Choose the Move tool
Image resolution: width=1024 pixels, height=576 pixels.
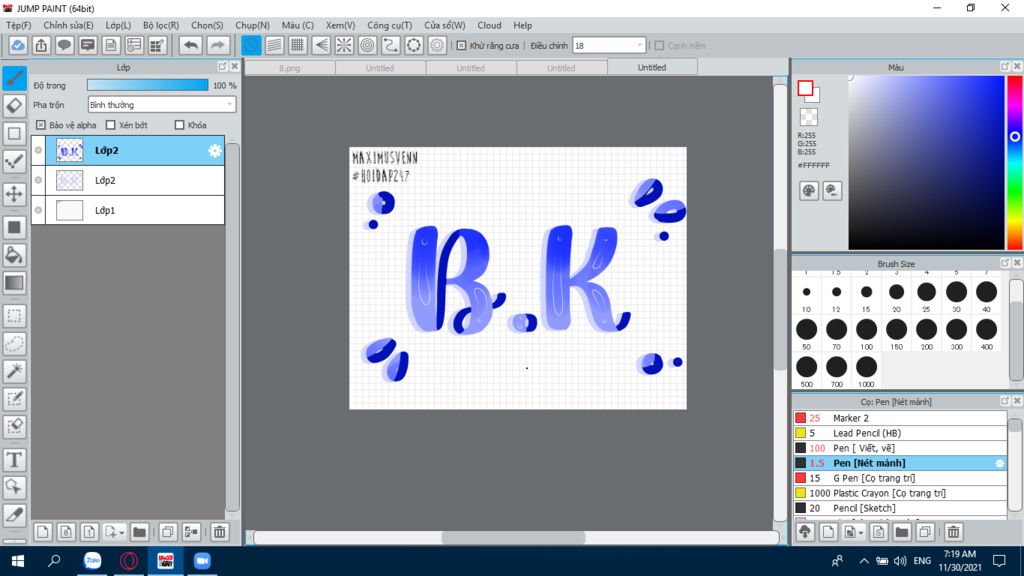tap(14, 194)
